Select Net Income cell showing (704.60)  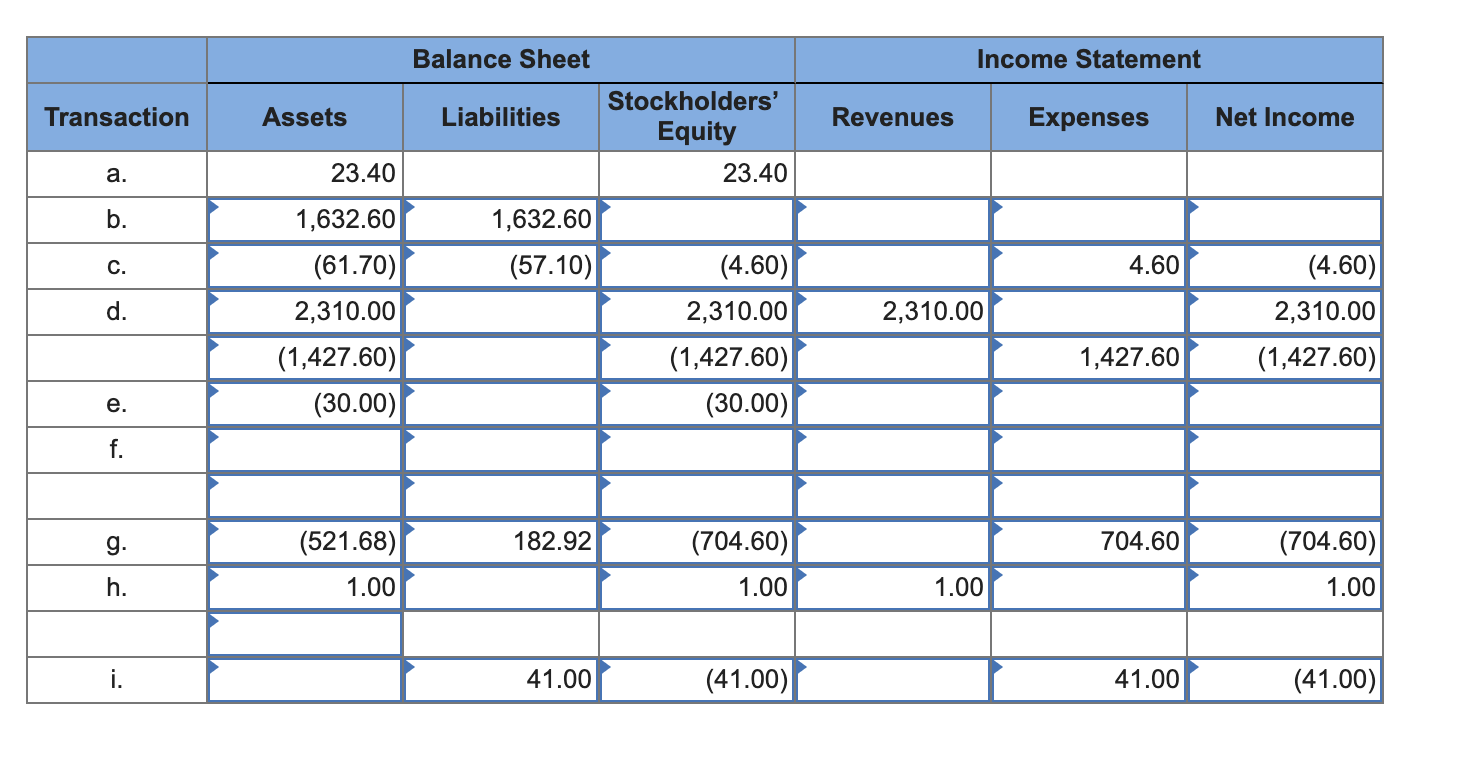click(1284, 541)
